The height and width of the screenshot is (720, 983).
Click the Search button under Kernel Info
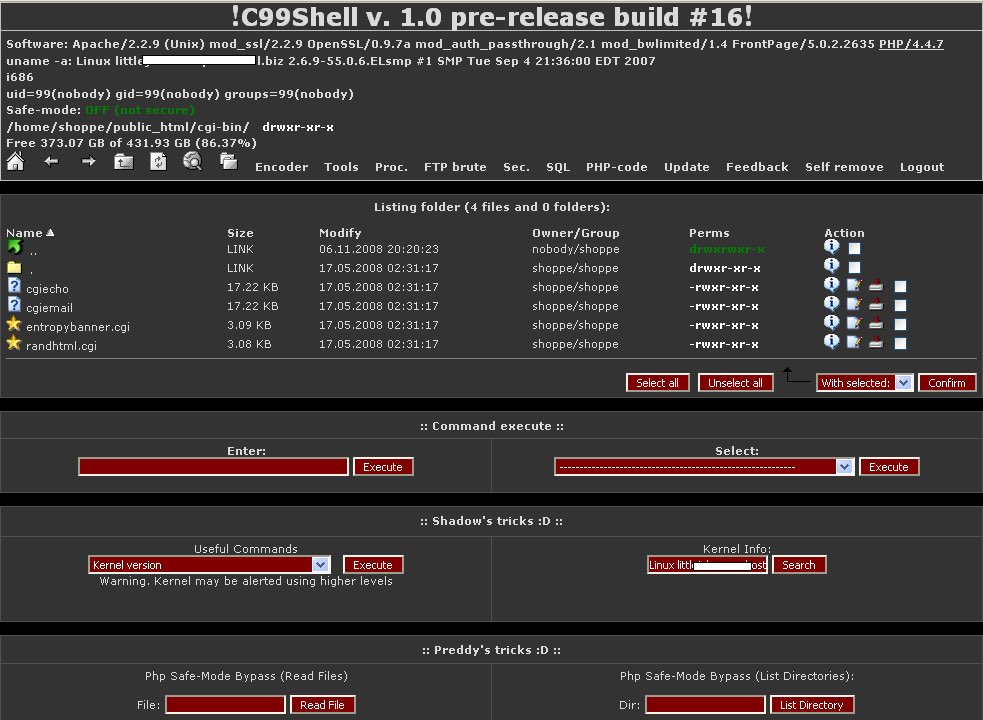coord(799,564)
